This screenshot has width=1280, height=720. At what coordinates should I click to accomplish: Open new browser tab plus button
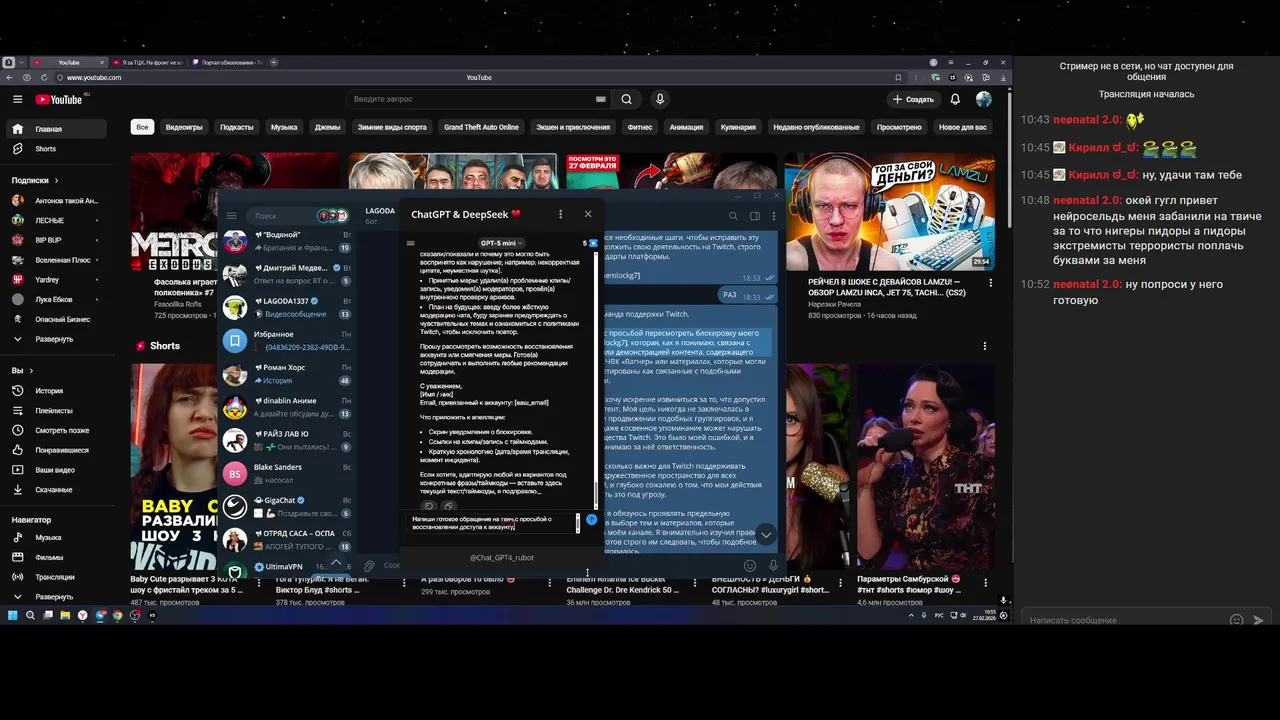(x=274, y=62)
